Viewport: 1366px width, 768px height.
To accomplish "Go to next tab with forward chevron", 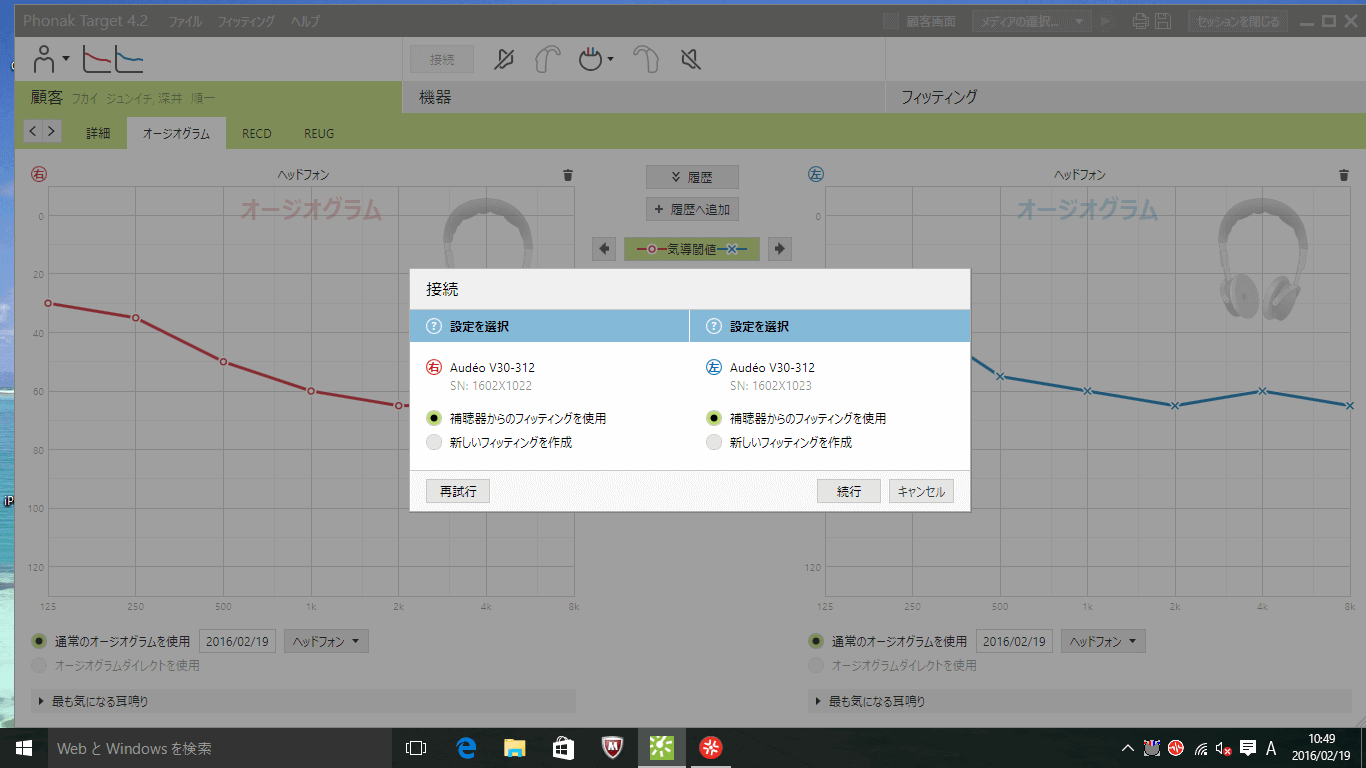I will [52, 131].
